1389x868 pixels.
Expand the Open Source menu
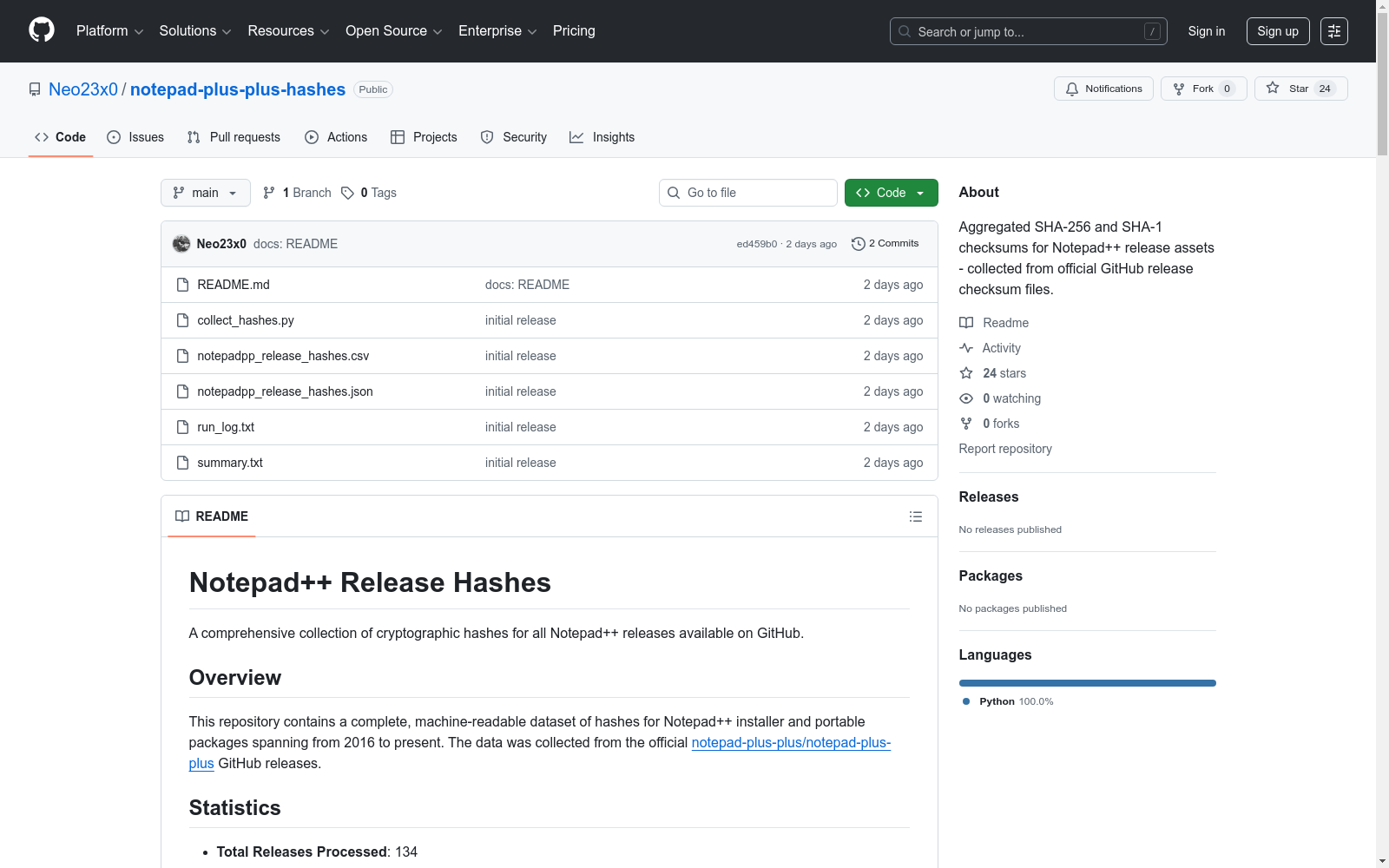click(394, 31)
